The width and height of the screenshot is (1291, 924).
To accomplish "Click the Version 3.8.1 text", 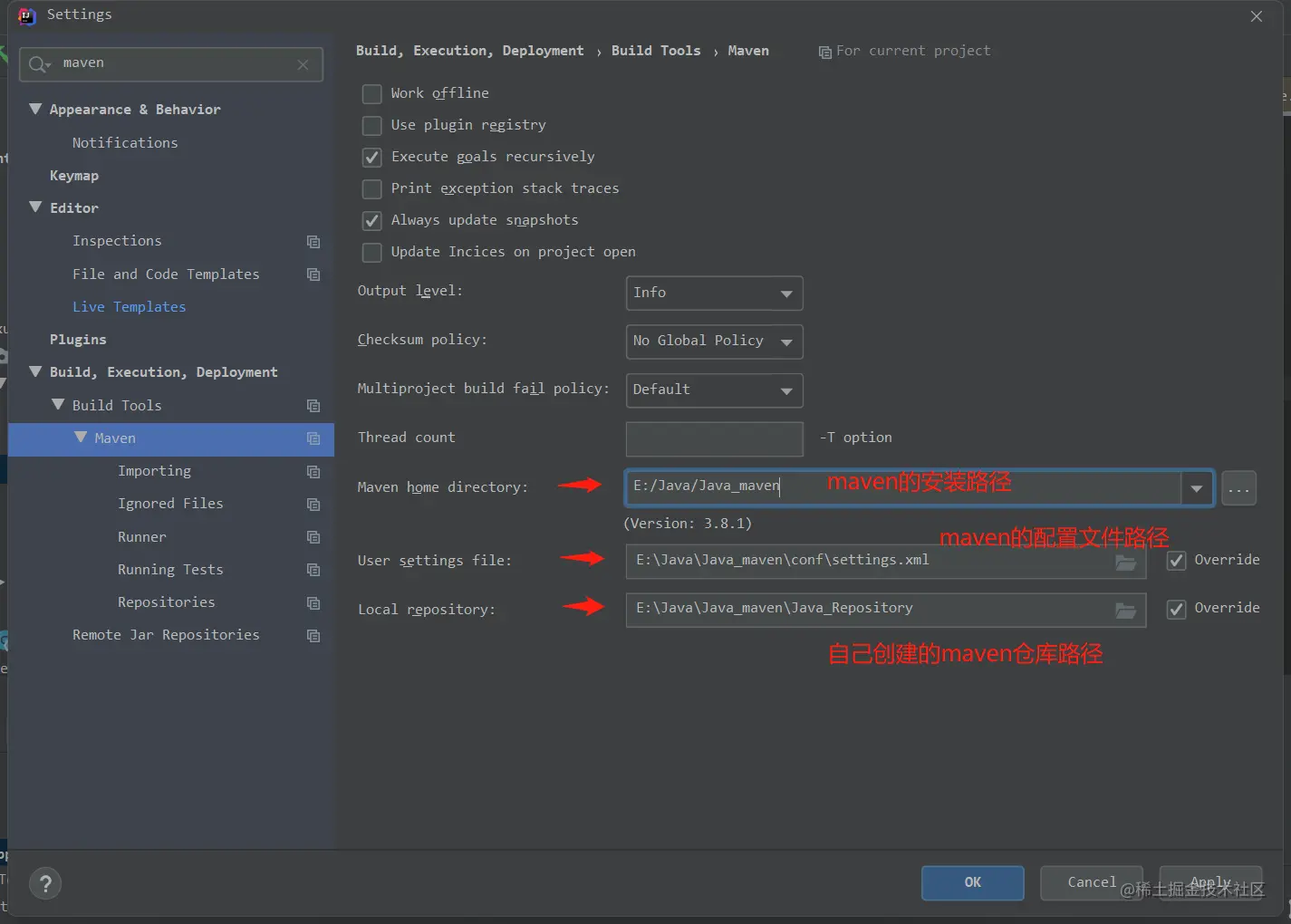I will 688,524.
